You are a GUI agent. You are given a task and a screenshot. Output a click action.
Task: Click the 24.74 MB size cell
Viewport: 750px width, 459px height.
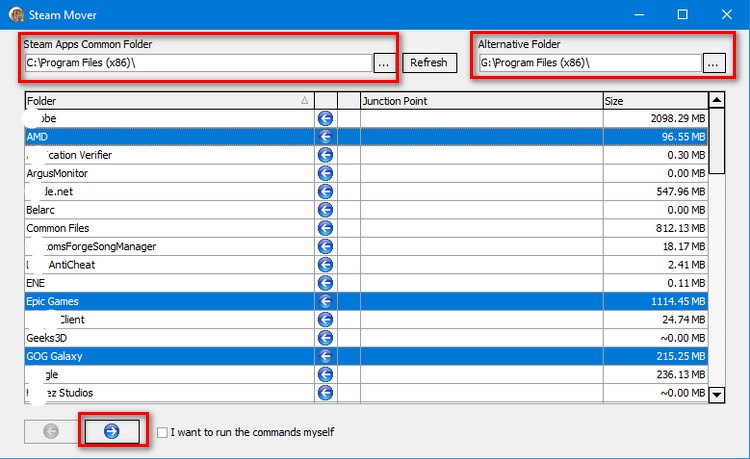[655, 319]
